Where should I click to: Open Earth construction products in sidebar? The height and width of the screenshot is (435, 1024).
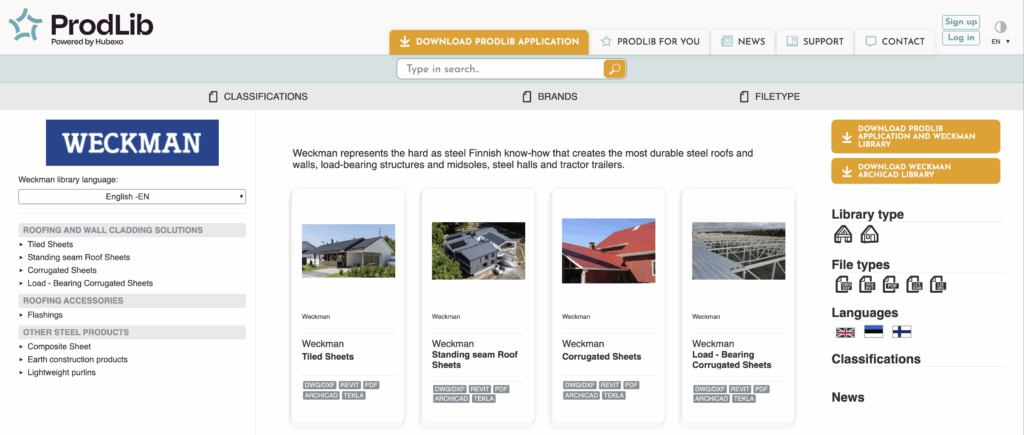[x=77, y=359]
